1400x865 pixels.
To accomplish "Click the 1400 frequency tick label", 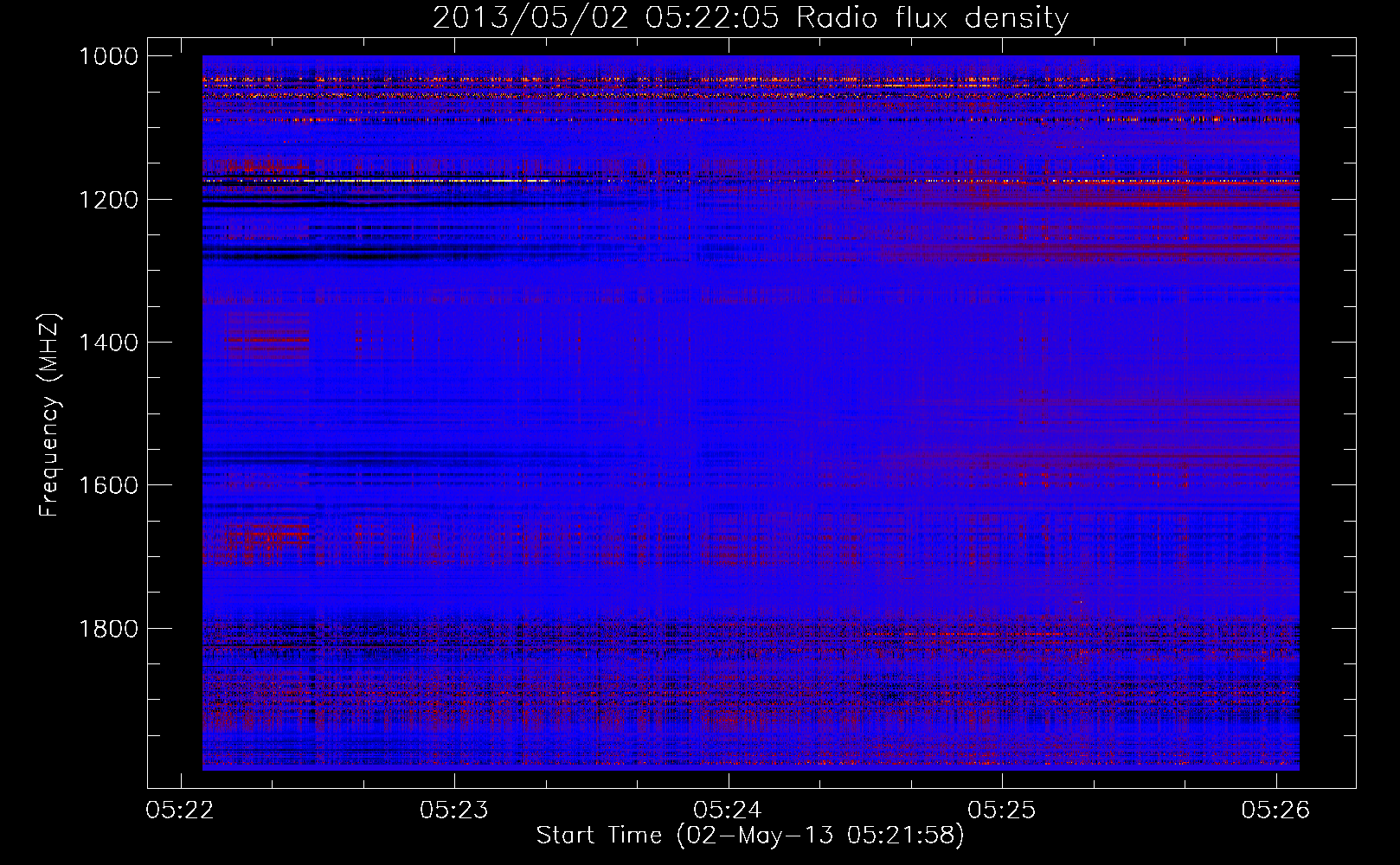I will pos(108,343).
